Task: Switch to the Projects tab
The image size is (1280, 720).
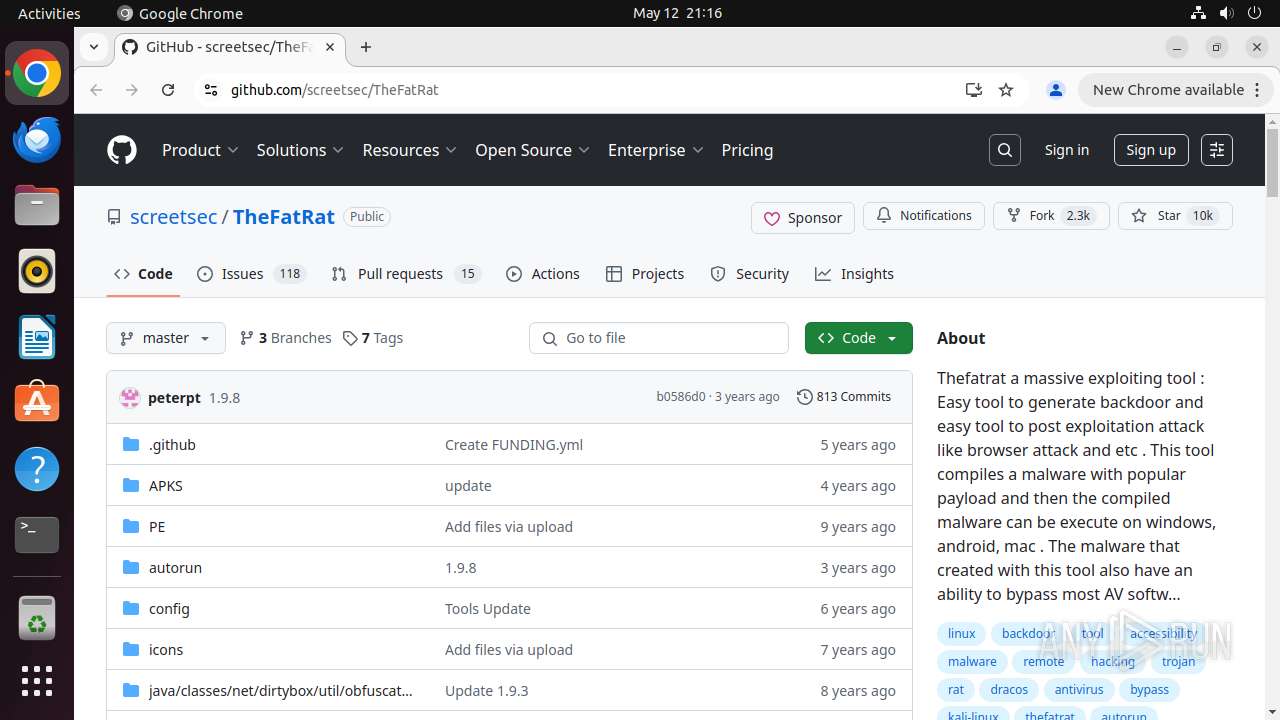Action: [x=645, y=274]
